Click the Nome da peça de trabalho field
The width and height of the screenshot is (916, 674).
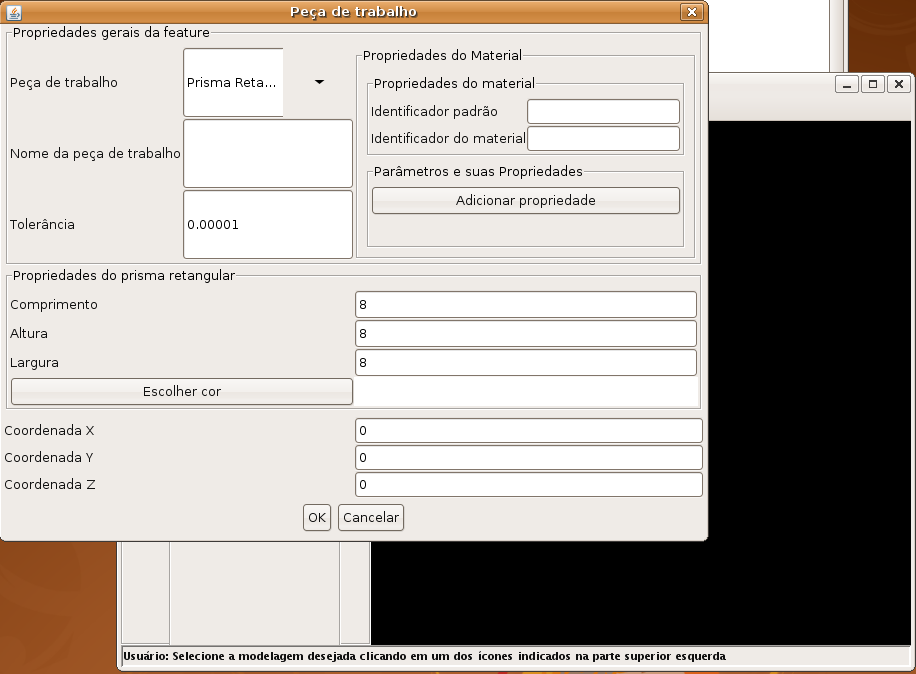click(x=267, y=153)
